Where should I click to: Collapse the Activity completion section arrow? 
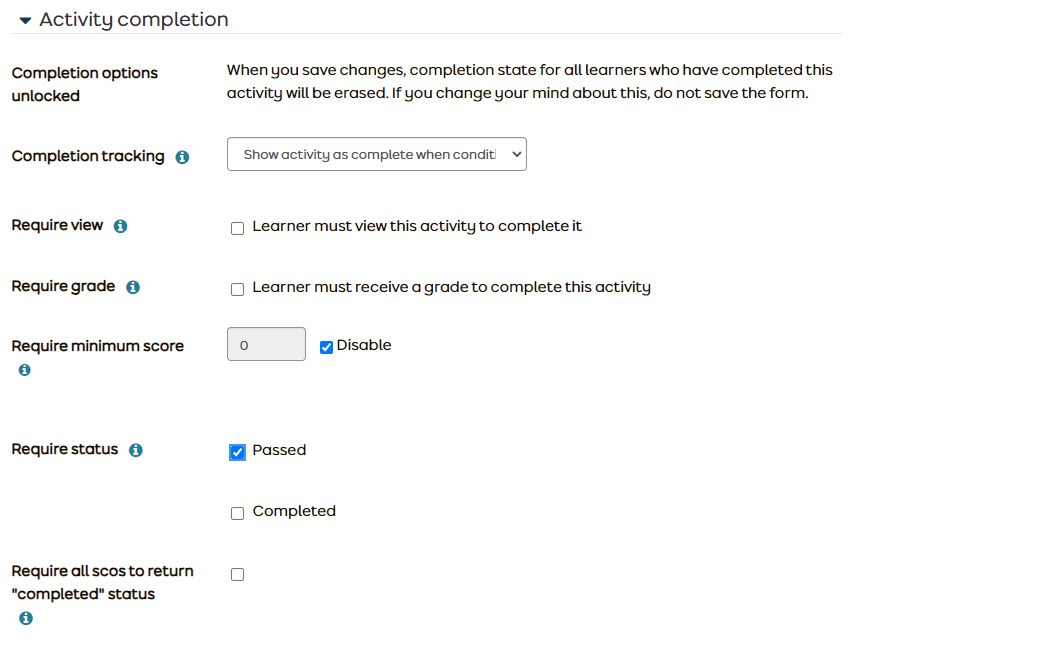coord(25,20)
